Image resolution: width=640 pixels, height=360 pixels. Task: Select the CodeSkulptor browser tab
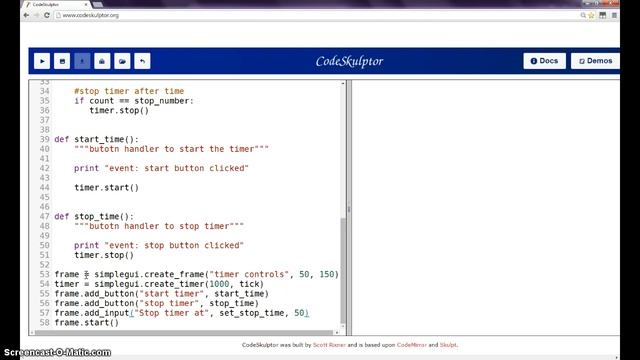point(56,4)
